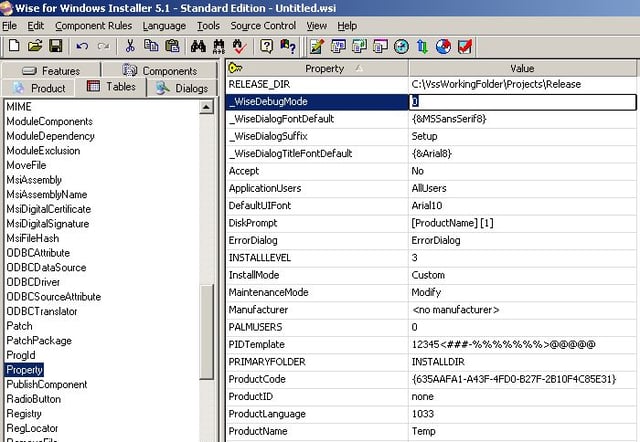This screenshot has height=442, width=640.
Task: Select the MIME table in list
Action: (x=19, y=107)
